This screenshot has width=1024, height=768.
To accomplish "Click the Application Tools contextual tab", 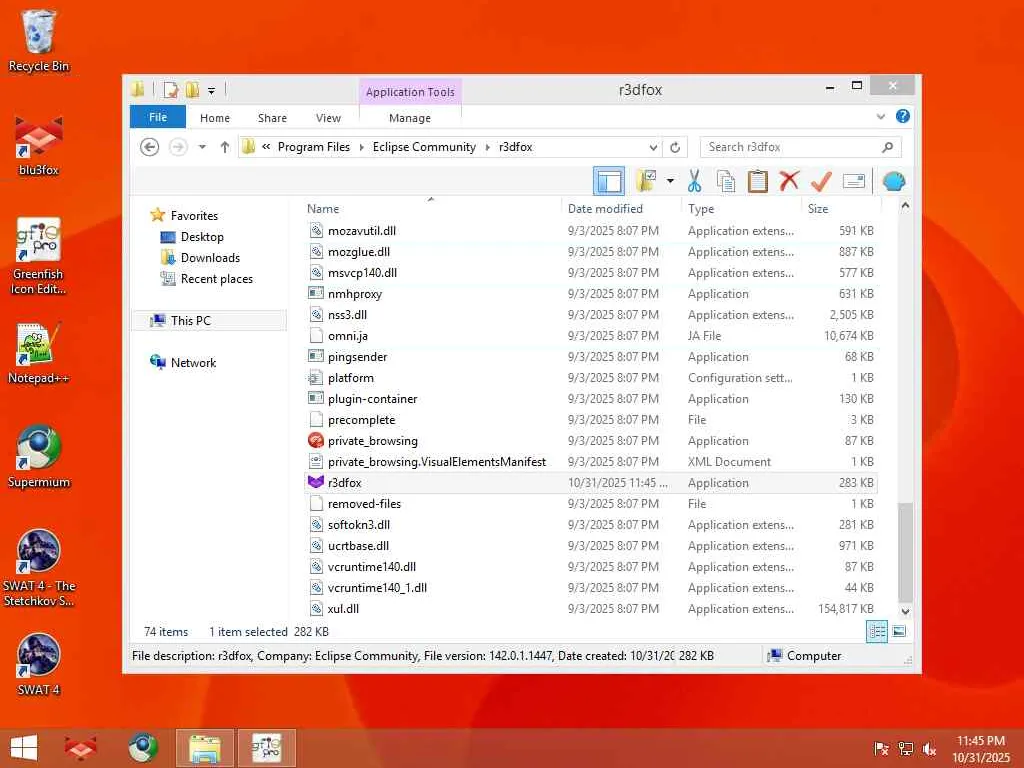I will point(410,92).
